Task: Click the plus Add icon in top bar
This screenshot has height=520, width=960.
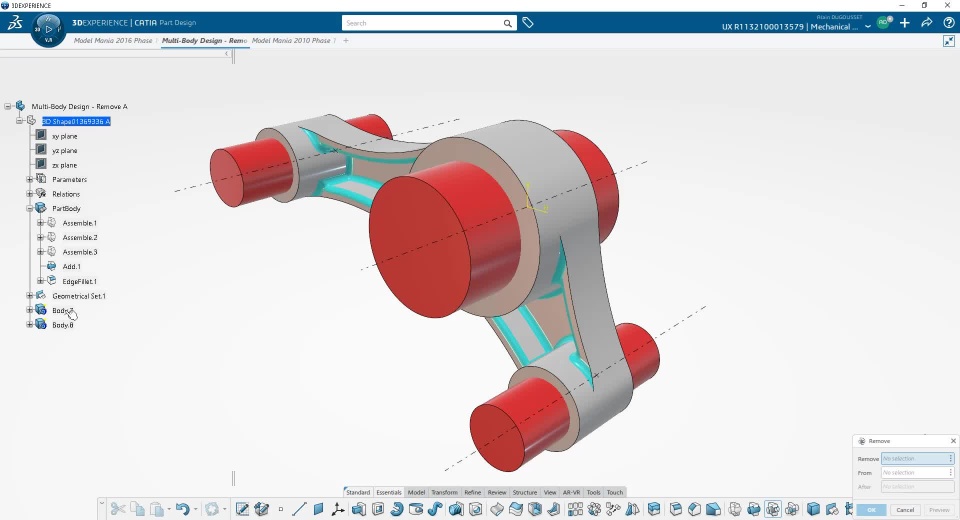Action: pyautogui.click(x=905, y=23)
